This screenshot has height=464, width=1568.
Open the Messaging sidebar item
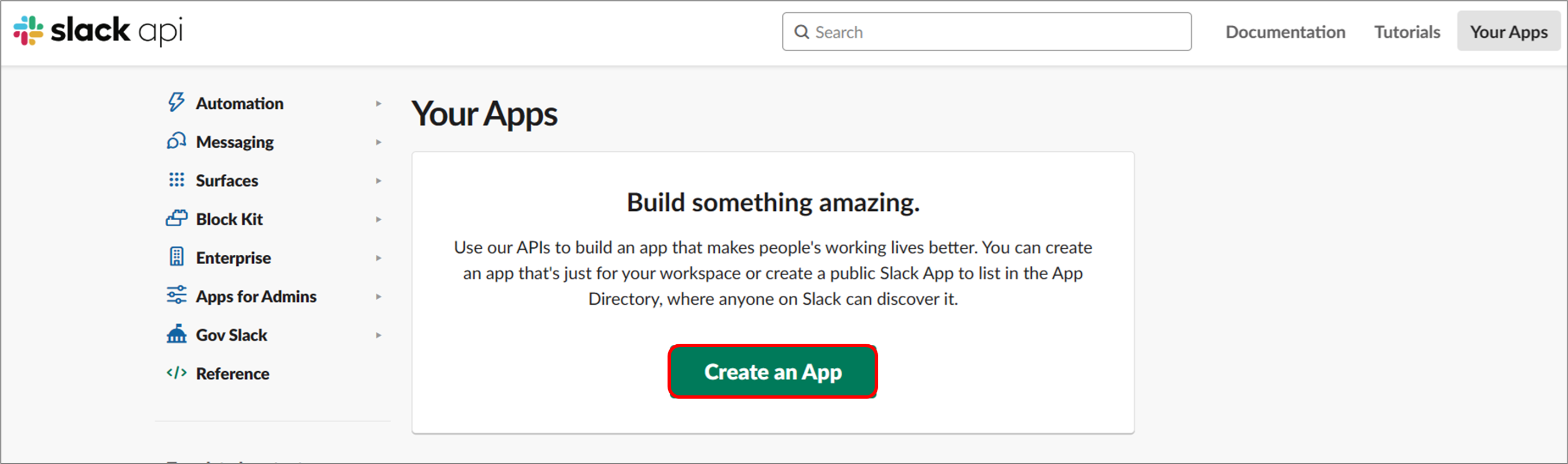[x=235, y=142]
